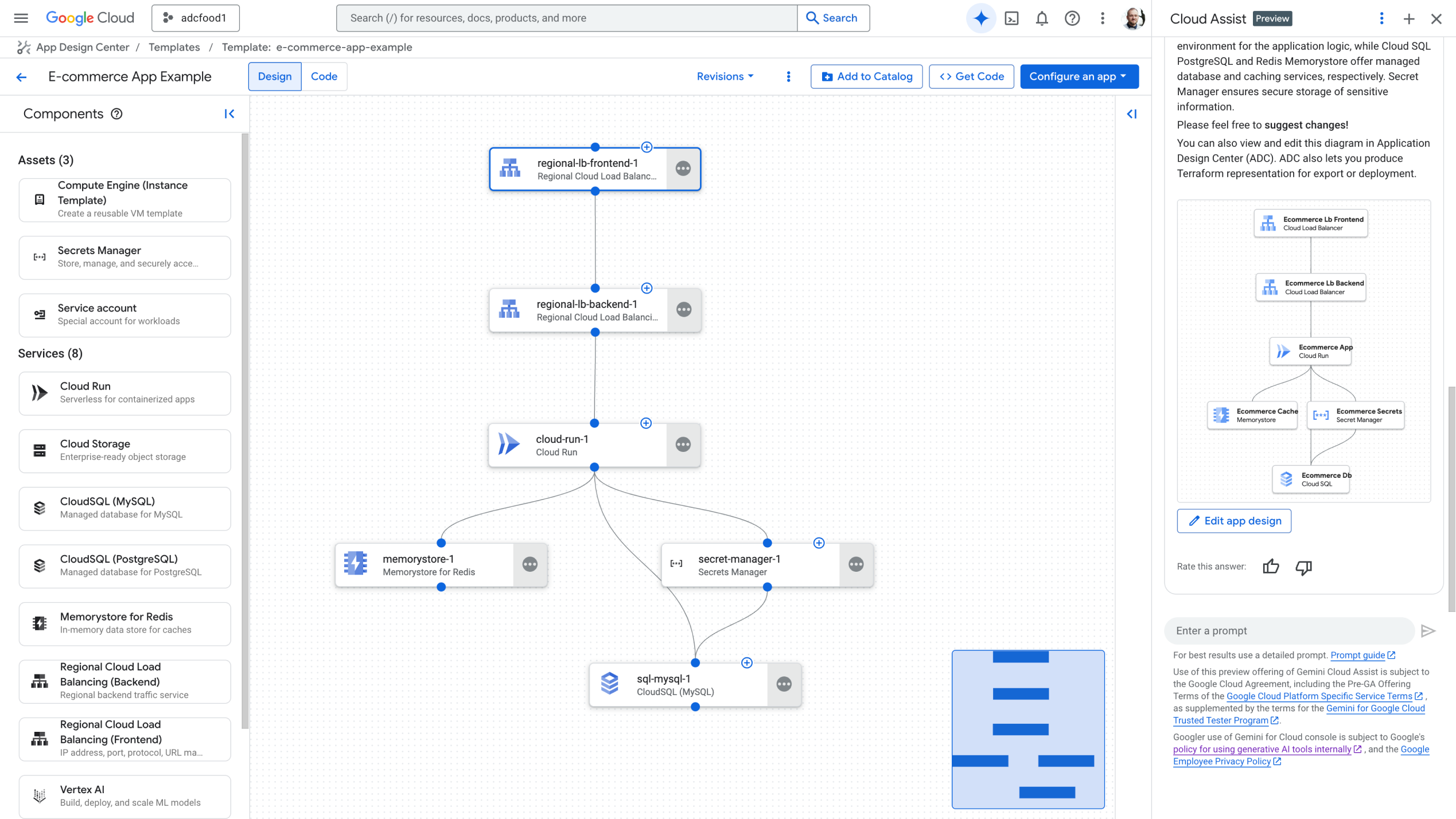
Task: Open the notifications bell
Action: pos(1042,18)
